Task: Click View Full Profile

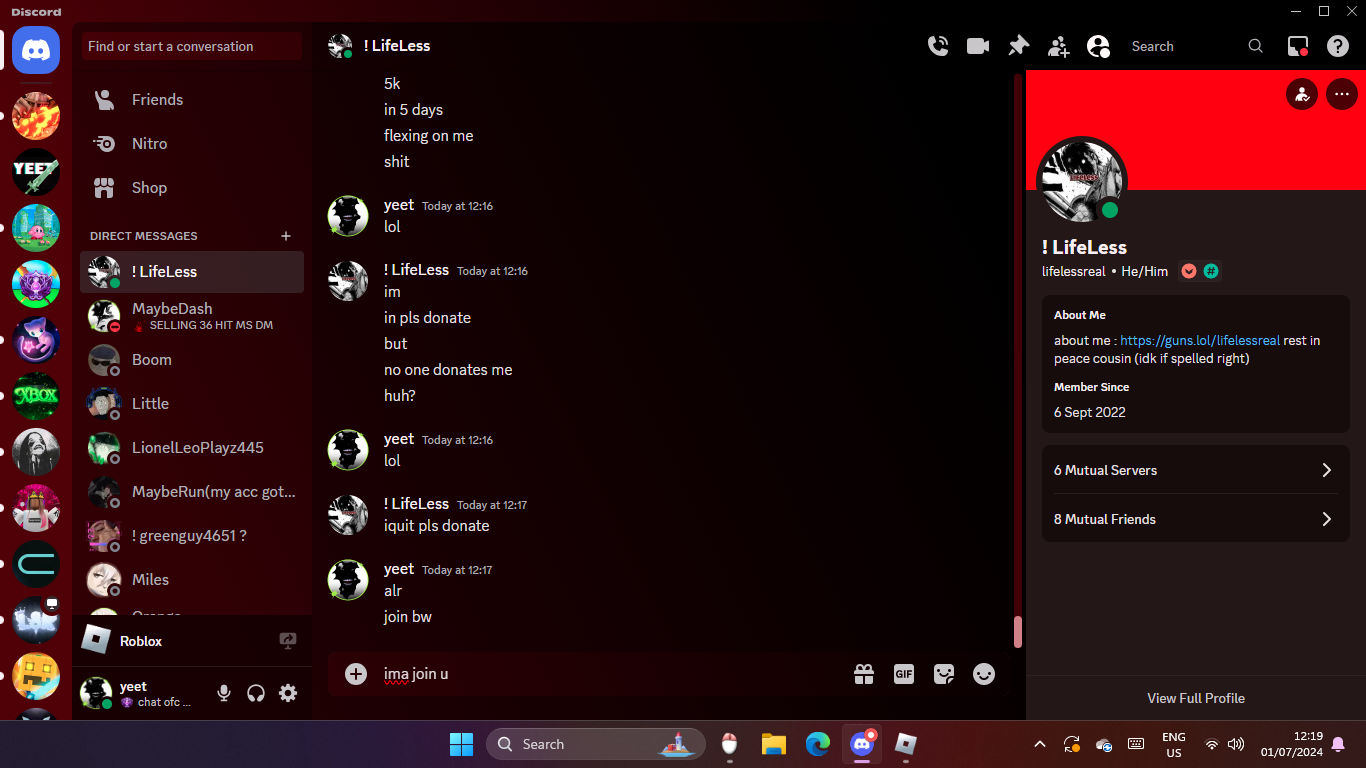Action: (x=1196, y=698)
